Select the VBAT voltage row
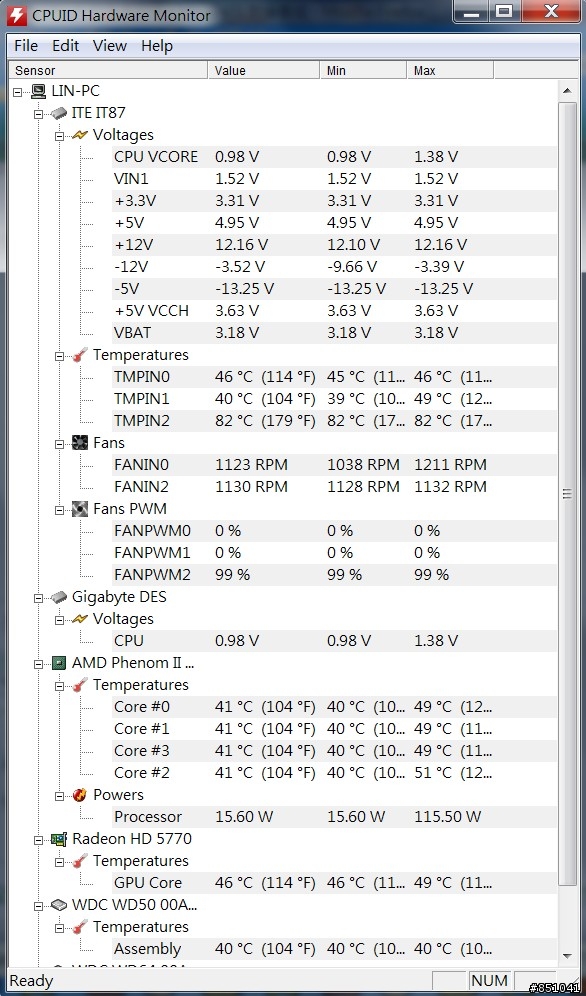The width and height of the screenshot is (586, 996). (x=335, y=333)
